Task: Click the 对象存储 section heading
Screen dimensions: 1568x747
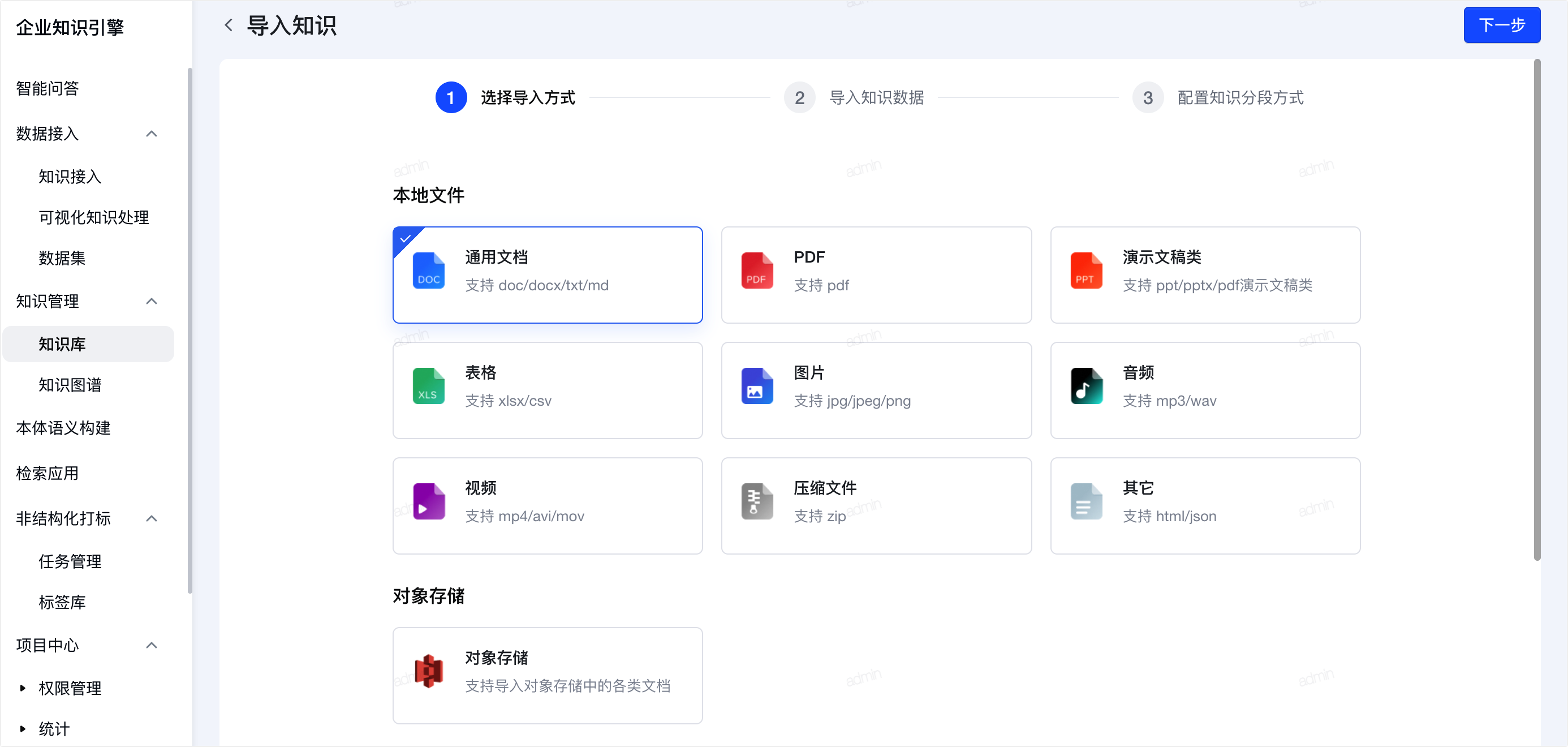Action: coord(429,595)
